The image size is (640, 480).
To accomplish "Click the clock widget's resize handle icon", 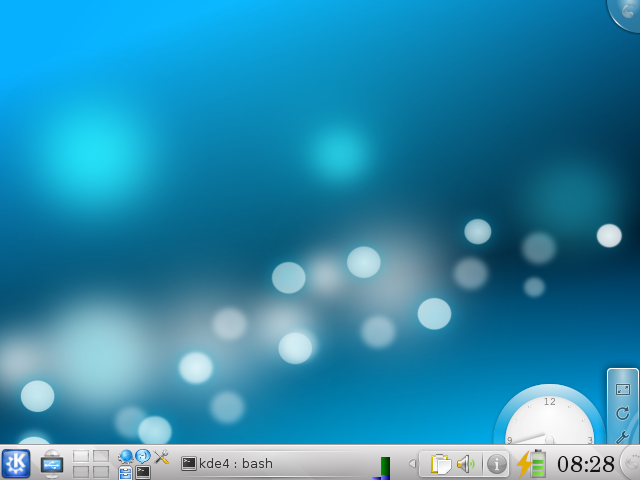I will tap(623, 389).
